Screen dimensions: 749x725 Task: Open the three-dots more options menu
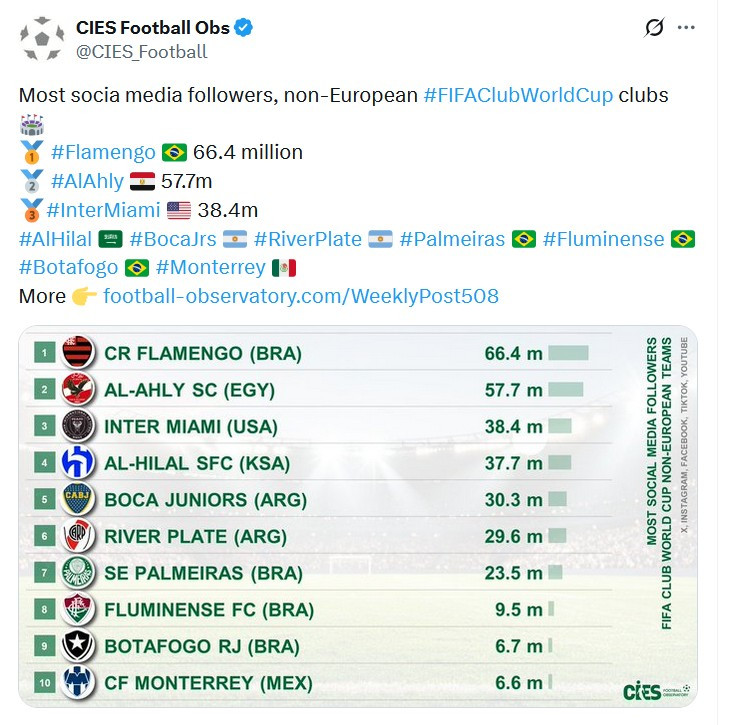click(686, 27)
